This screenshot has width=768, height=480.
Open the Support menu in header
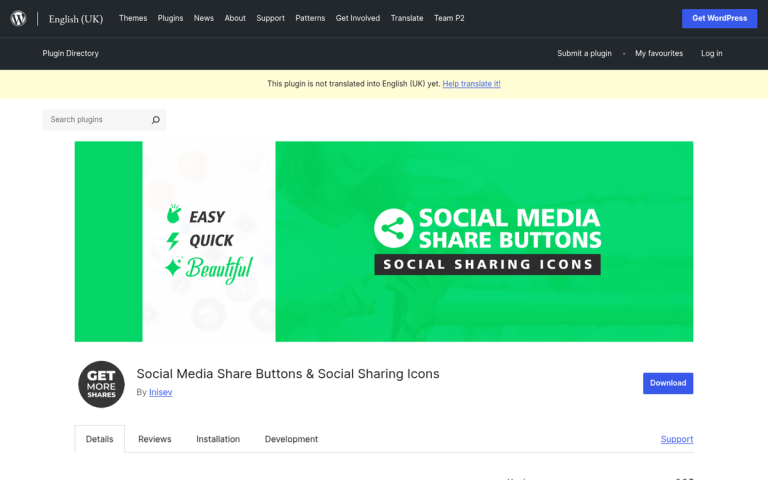point(270,18)
